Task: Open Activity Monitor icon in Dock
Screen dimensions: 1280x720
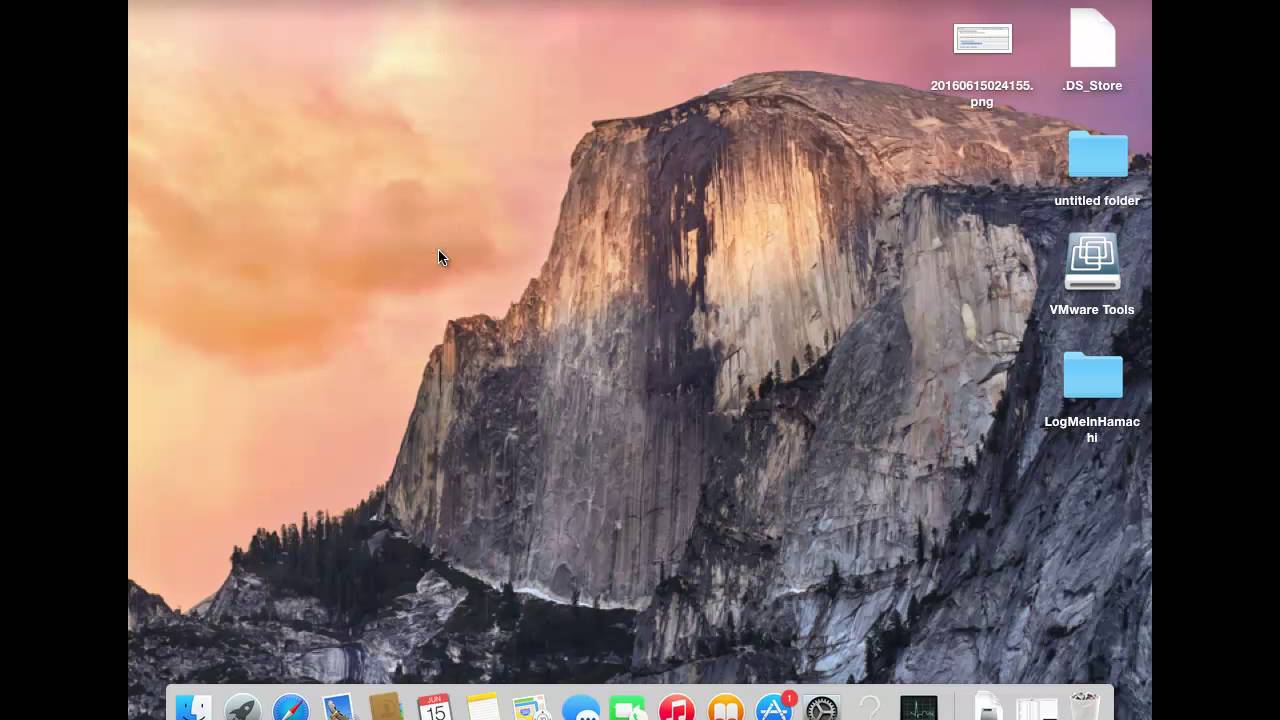Action: point(919,708)
